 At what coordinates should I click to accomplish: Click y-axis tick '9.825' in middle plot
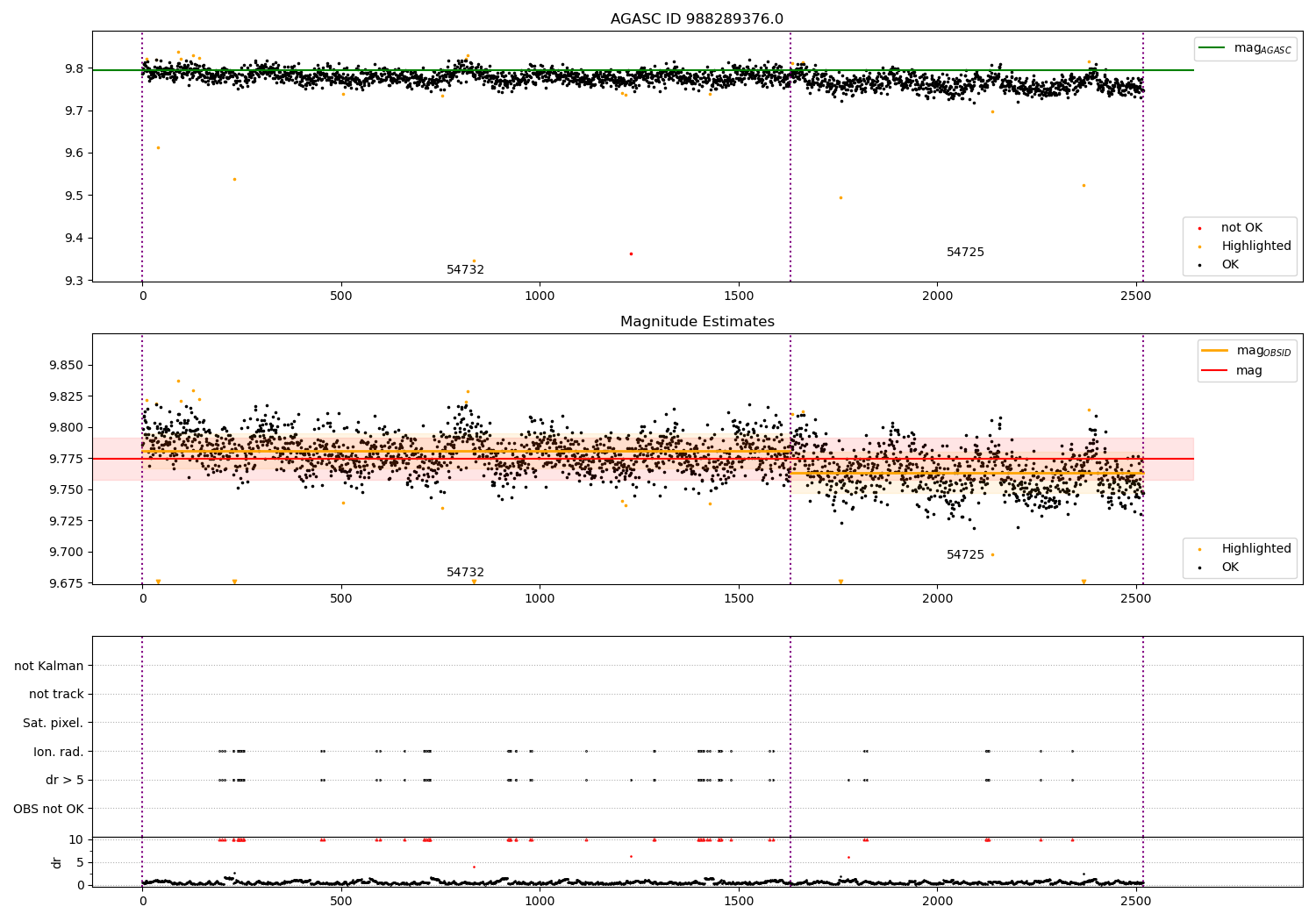(x=67, y=396)
